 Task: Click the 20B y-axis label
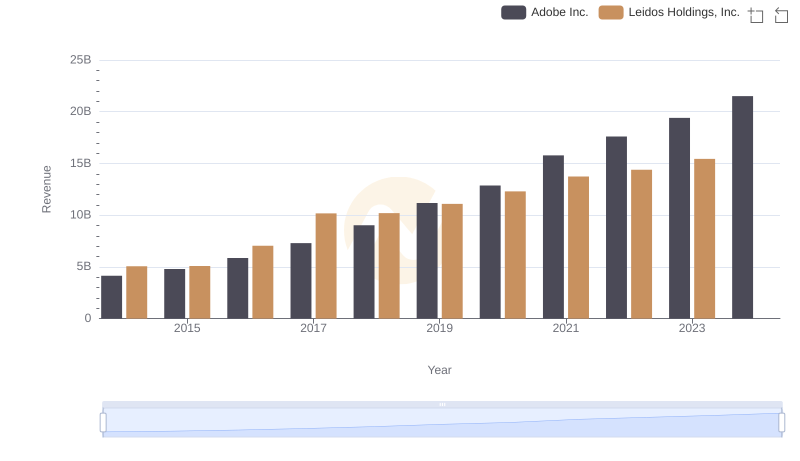[81, 111]
